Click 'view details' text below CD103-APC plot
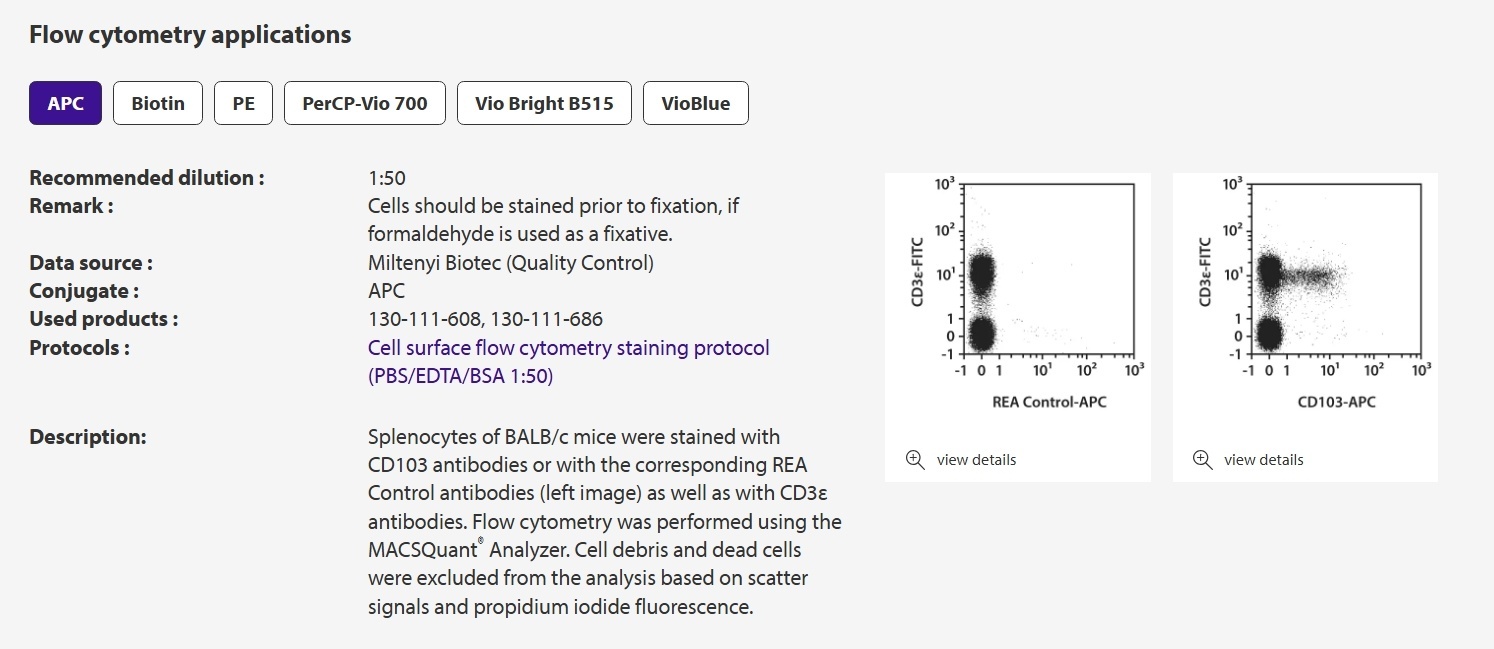 [x=1264, y=460]
